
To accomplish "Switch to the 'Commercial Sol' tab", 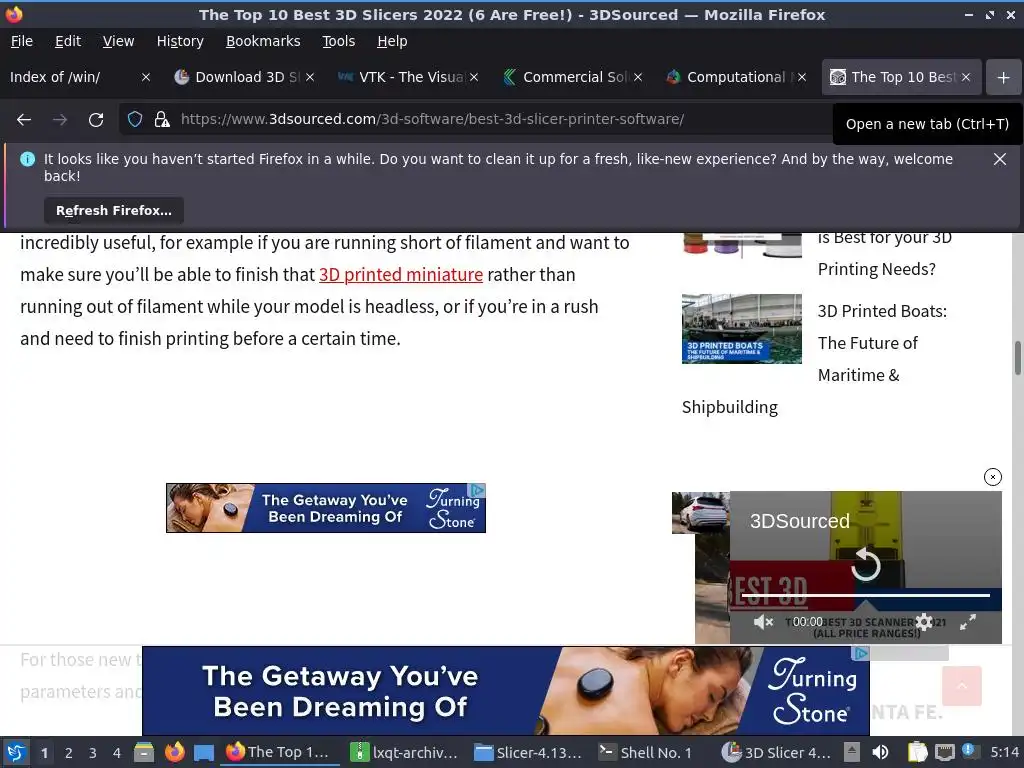I will click(x=564, y=77).
